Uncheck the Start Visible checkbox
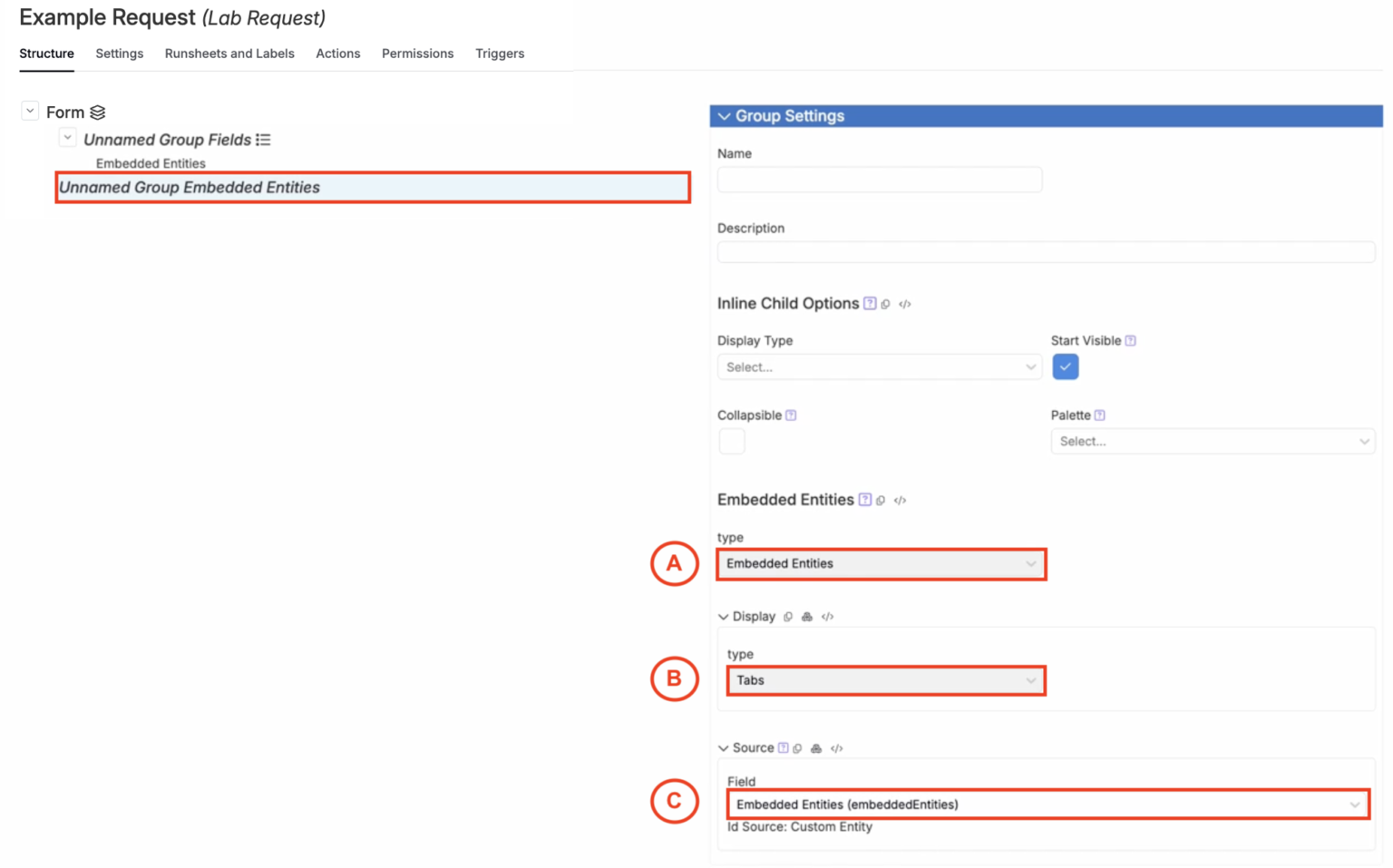1393x868 pixels. [x=1066, y=367]
